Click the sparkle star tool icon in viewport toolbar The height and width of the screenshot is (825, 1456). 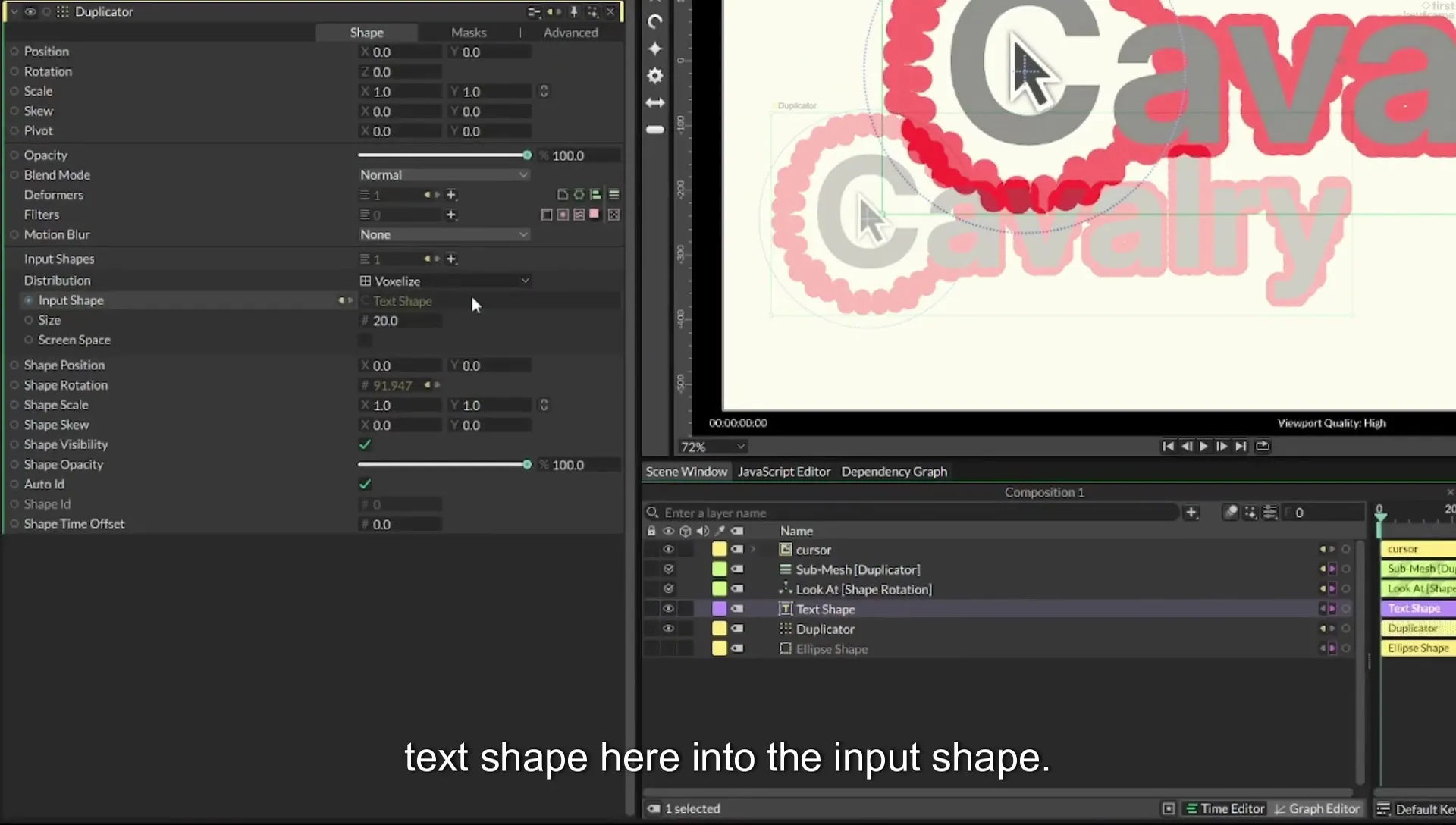(655, 49)
